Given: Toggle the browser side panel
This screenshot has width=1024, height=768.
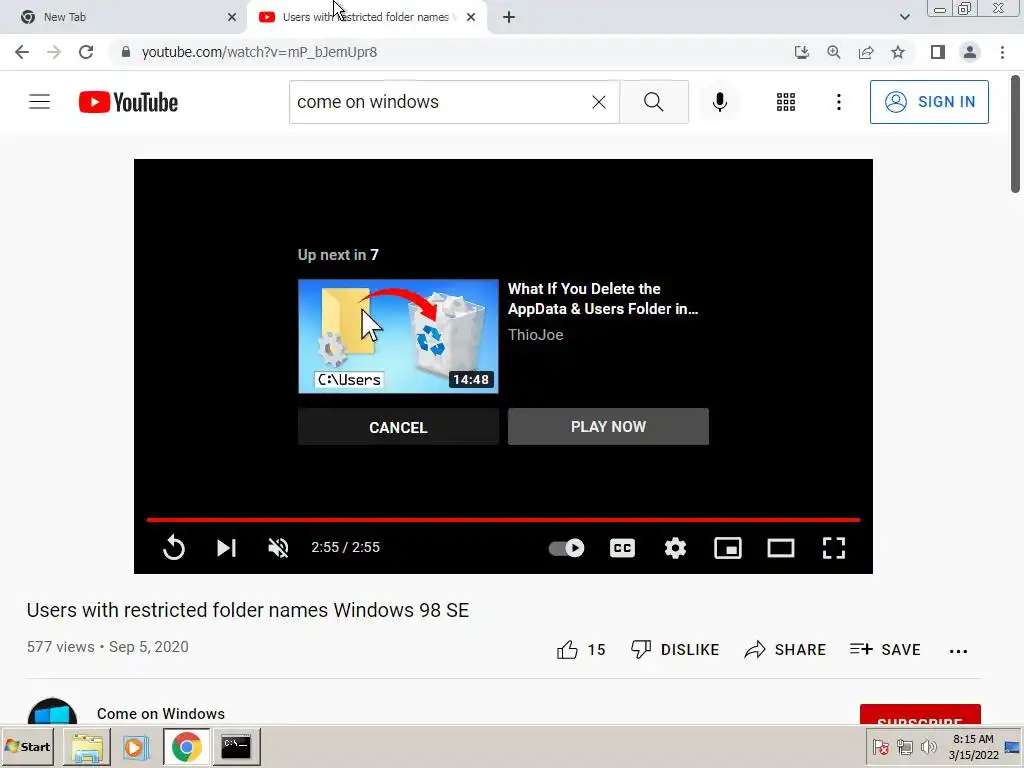Looking at the screenshot, I should coord(938,52).
